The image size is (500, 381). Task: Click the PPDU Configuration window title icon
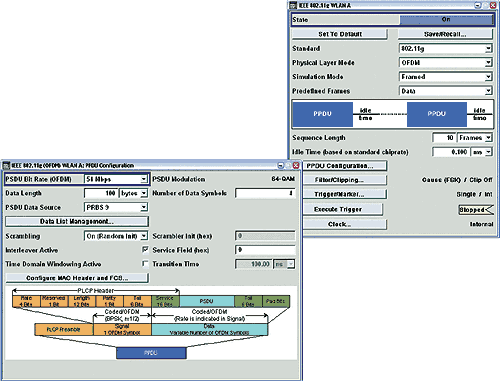(6, 165)
